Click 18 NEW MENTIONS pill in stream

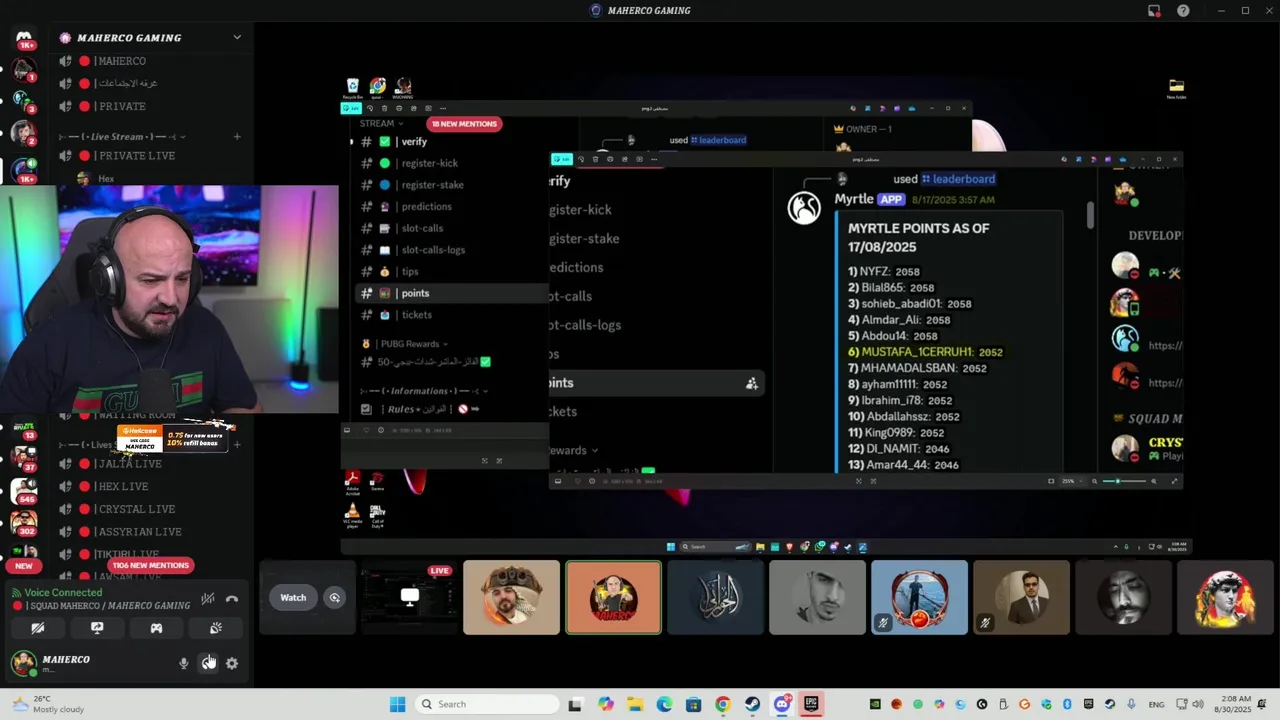coord(464,124)
